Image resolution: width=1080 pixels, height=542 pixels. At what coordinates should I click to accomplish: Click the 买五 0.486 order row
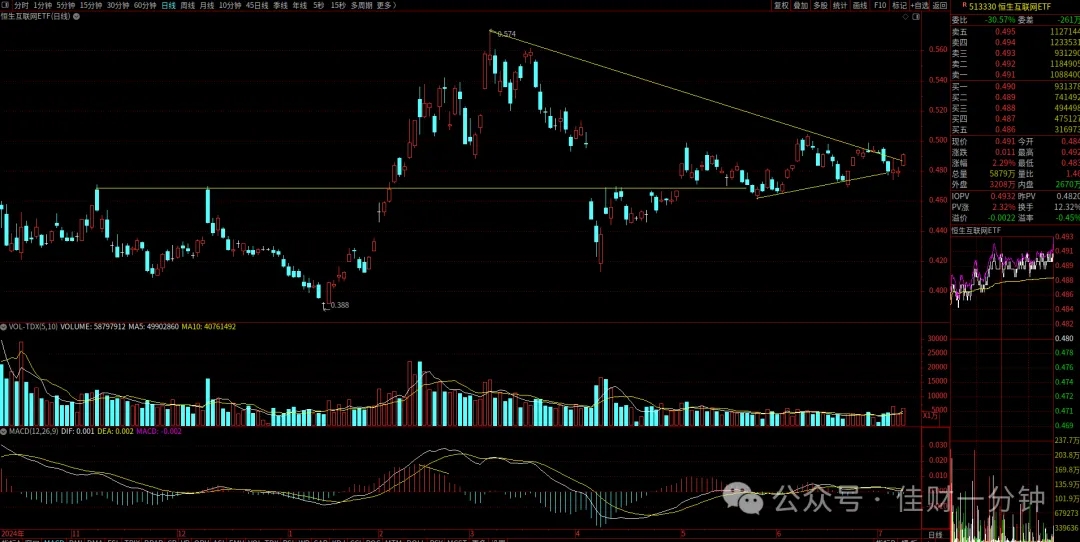(1015, 129)
